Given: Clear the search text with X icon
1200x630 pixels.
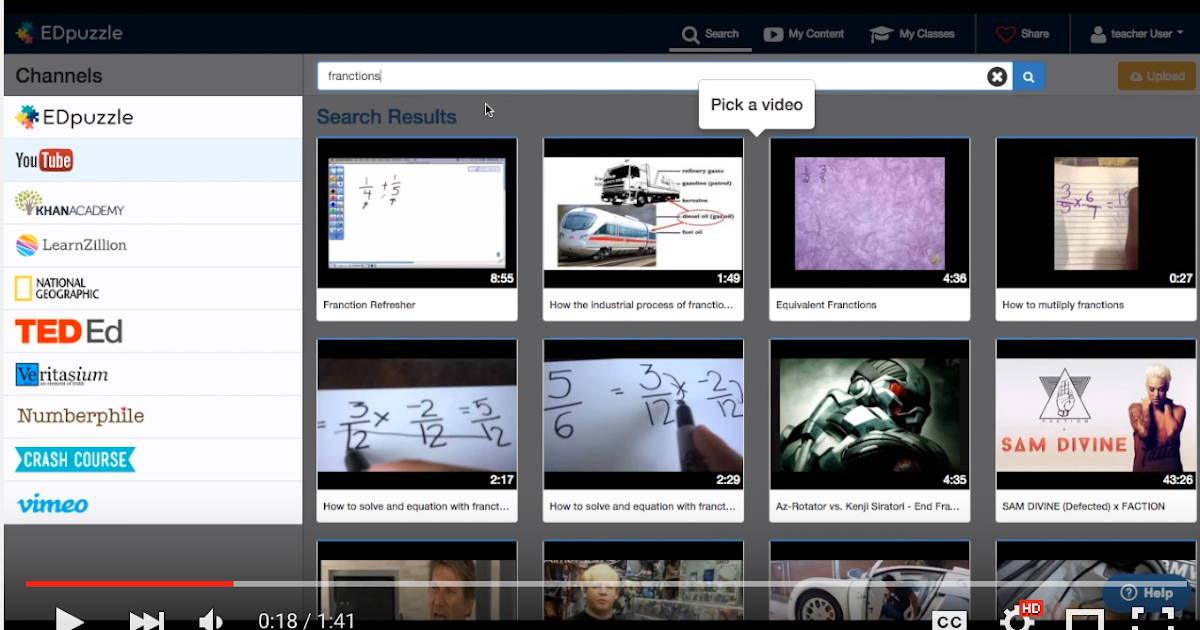Looking at the screenshot, I should point(997,77).
